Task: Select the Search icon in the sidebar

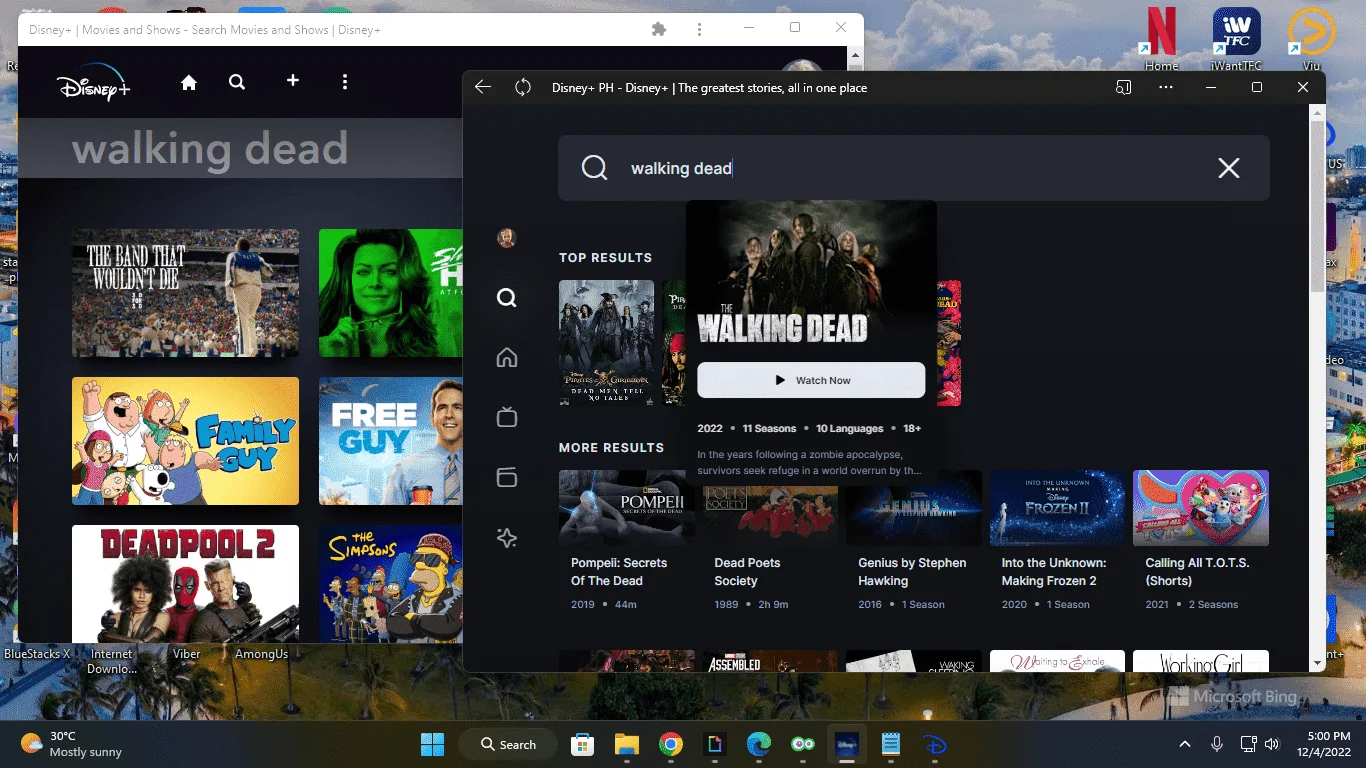Action: pos(507,298)
